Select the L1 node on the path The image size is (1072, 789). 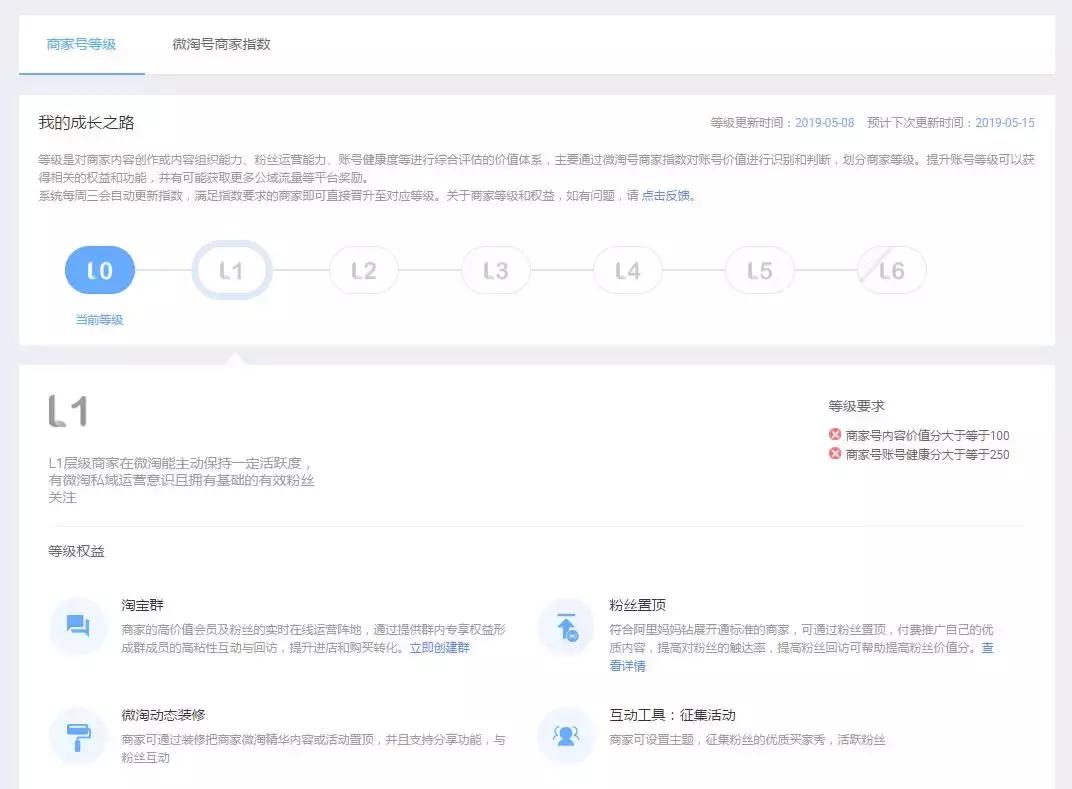coord(231,269)
